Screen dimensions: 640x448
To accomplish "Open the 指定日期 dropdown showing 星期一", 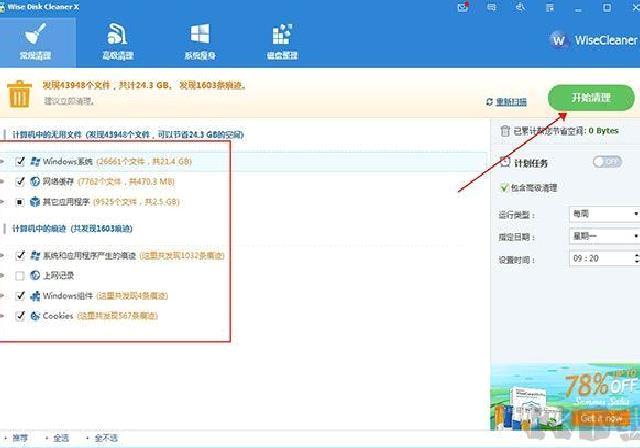I will [604, 236].
